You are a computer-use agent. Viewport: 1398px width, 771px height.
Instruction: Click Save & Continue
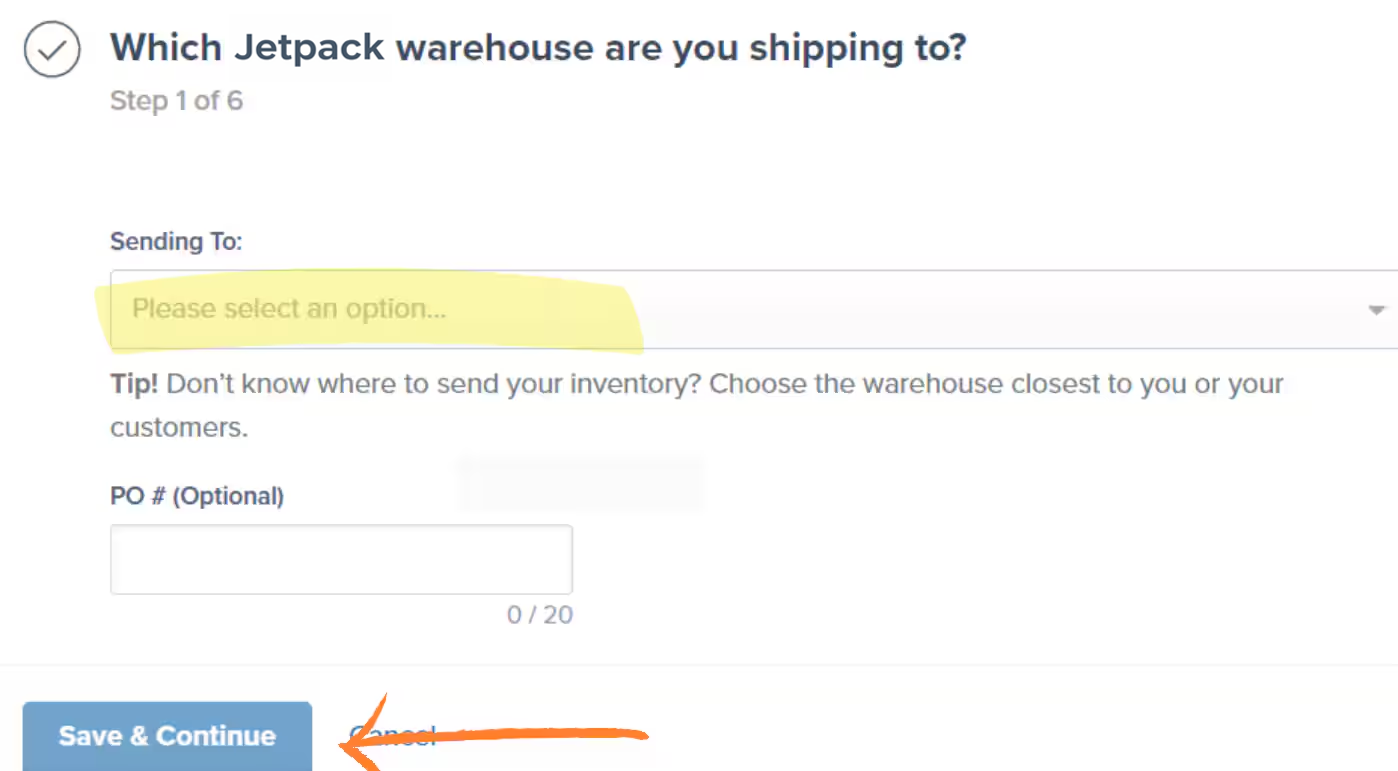[x=166, y=736]
